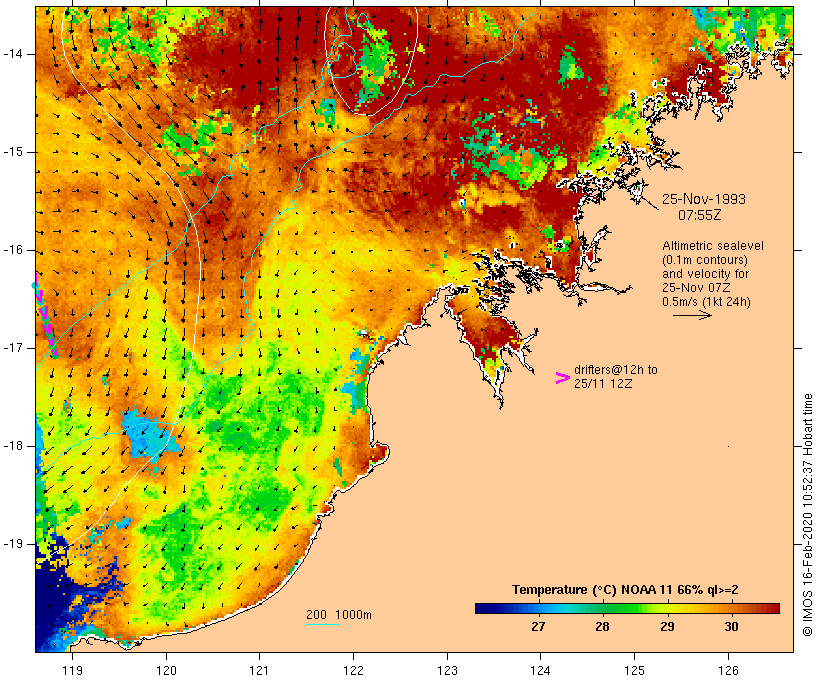The image size is (820, 680).
Task: Click the colorbar value 29
Action: 667,626
